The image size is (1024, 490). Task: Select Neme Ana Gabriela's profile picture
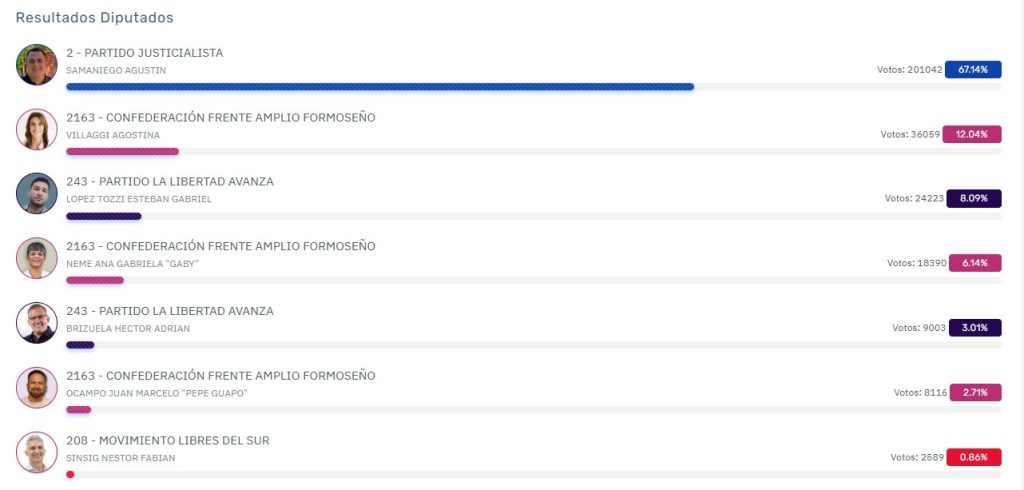pyautogui.click(x=37, y=258)
